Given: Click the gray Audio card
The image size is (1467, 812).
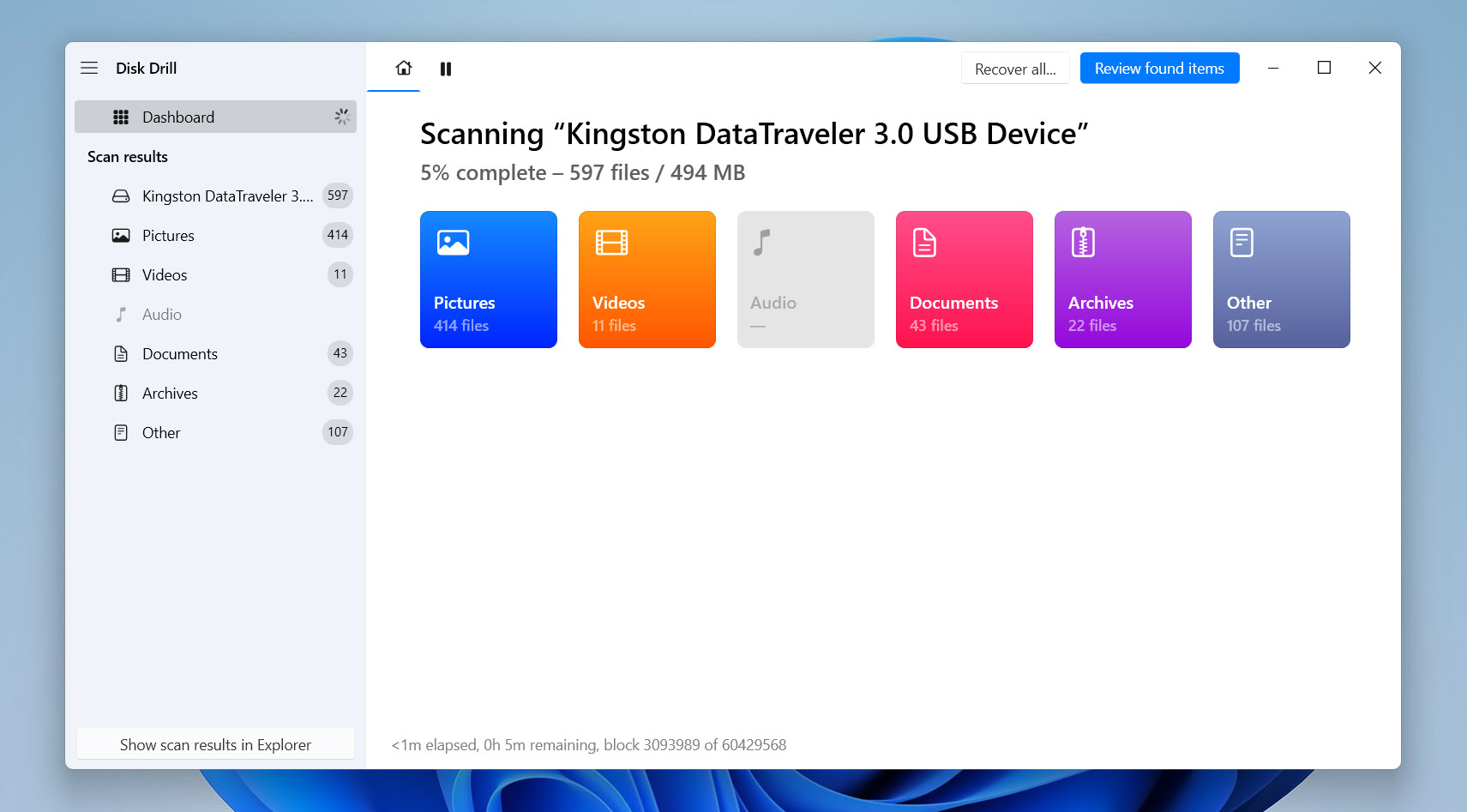Looking at the screenshot, I should click(x=806, y=280).
